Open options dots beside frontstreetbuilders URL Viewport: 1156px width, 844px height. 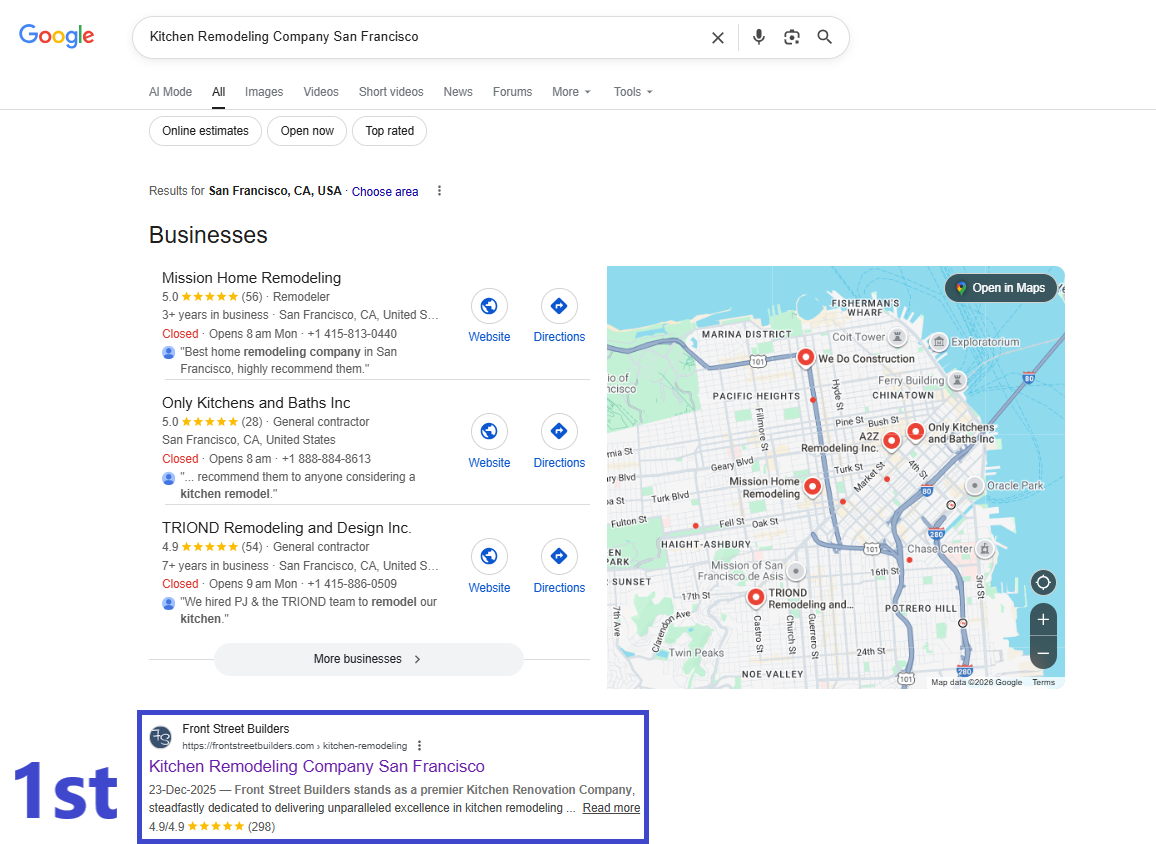(x=419, y=745)
